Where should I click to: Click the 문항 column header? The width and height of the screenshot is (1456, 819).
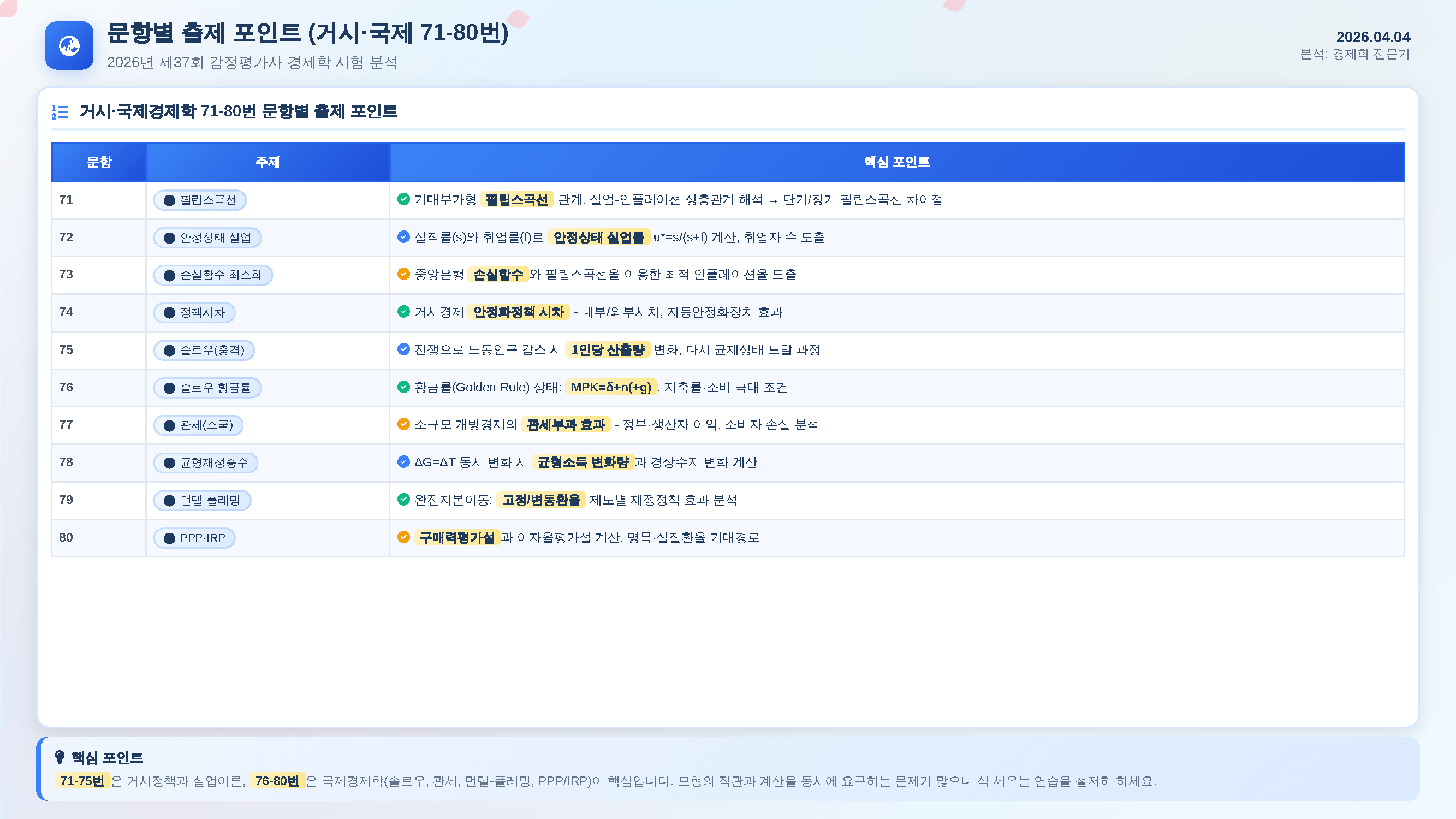pyautogui.click(x=99, y=162)
